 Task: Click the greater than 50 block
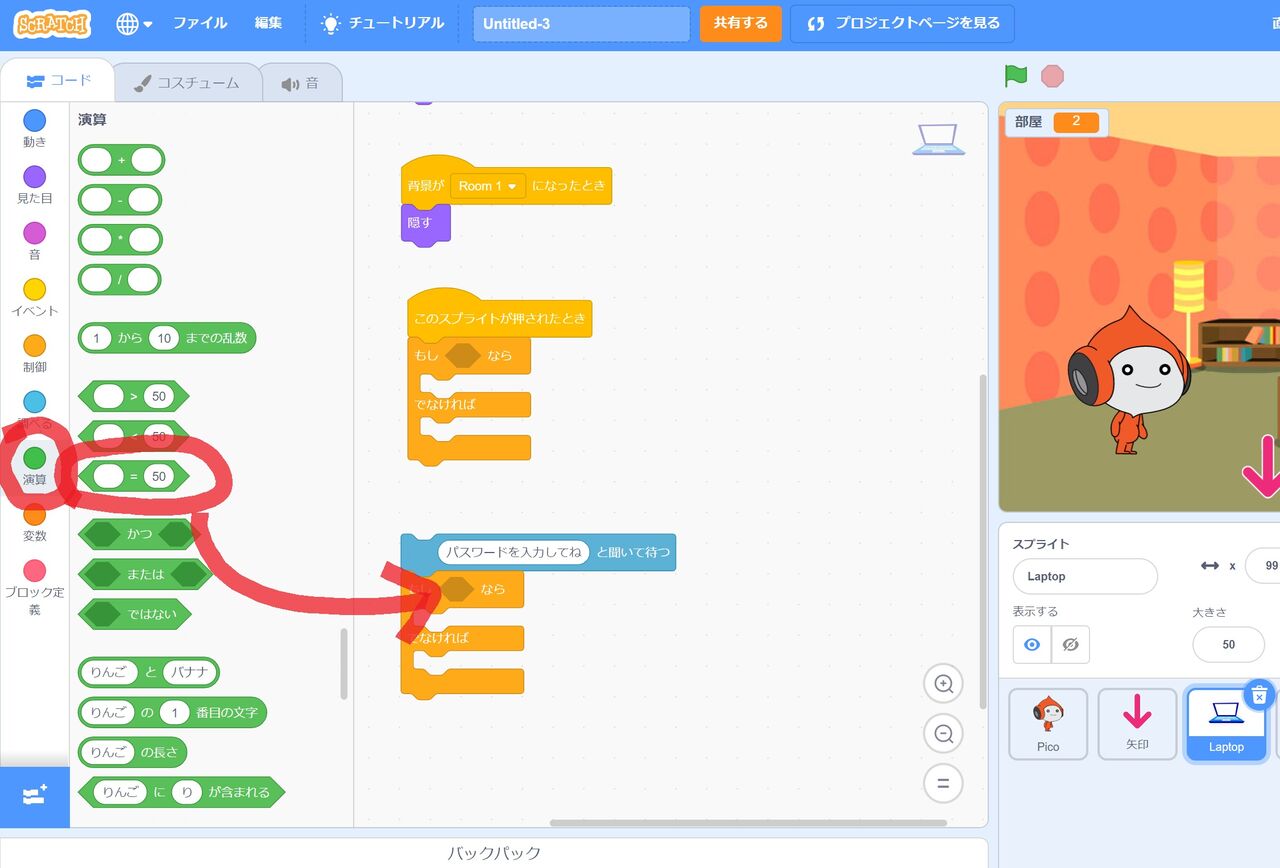[133, 396]
